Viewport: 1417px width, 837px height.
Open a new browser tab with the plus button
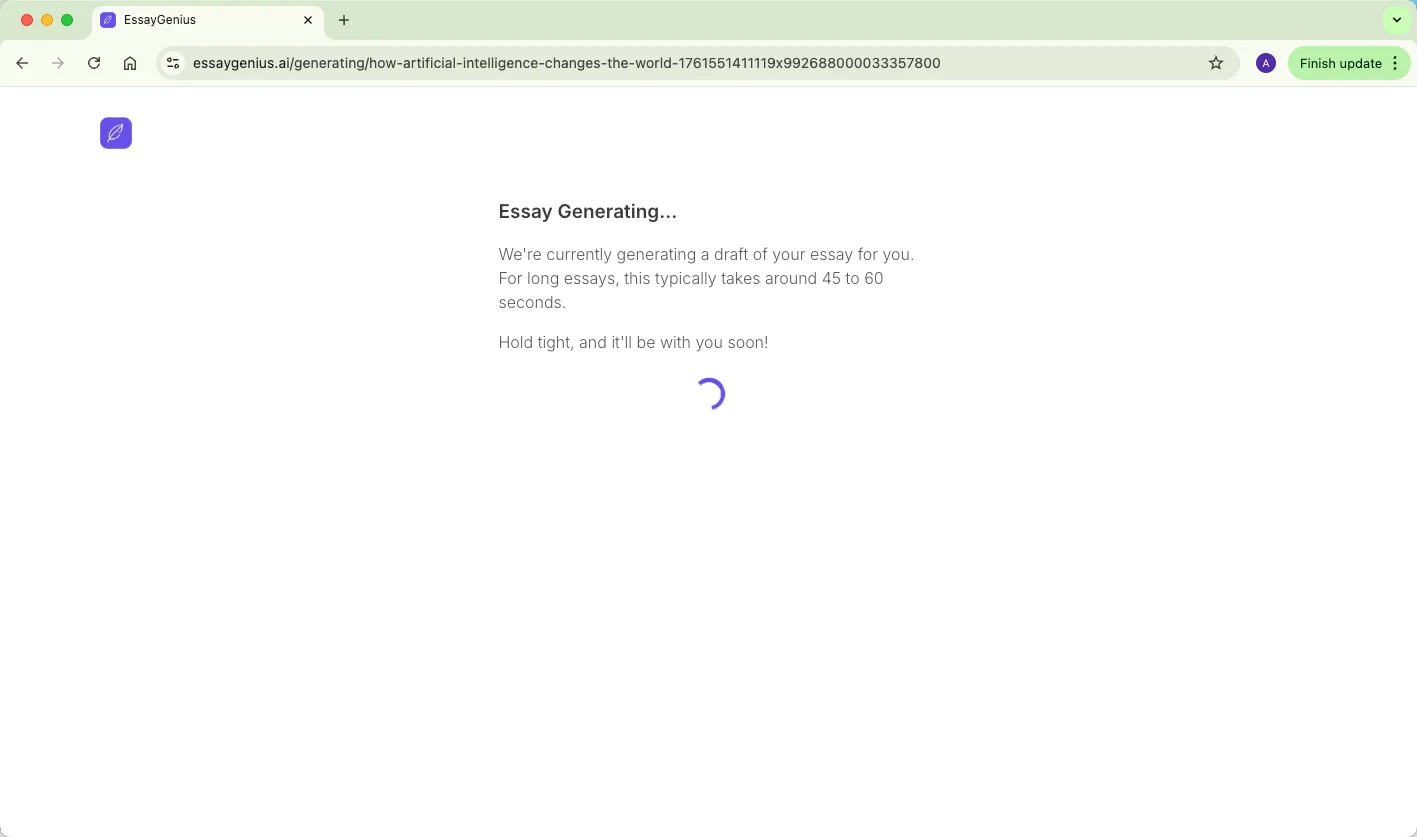tap(344, 20)
